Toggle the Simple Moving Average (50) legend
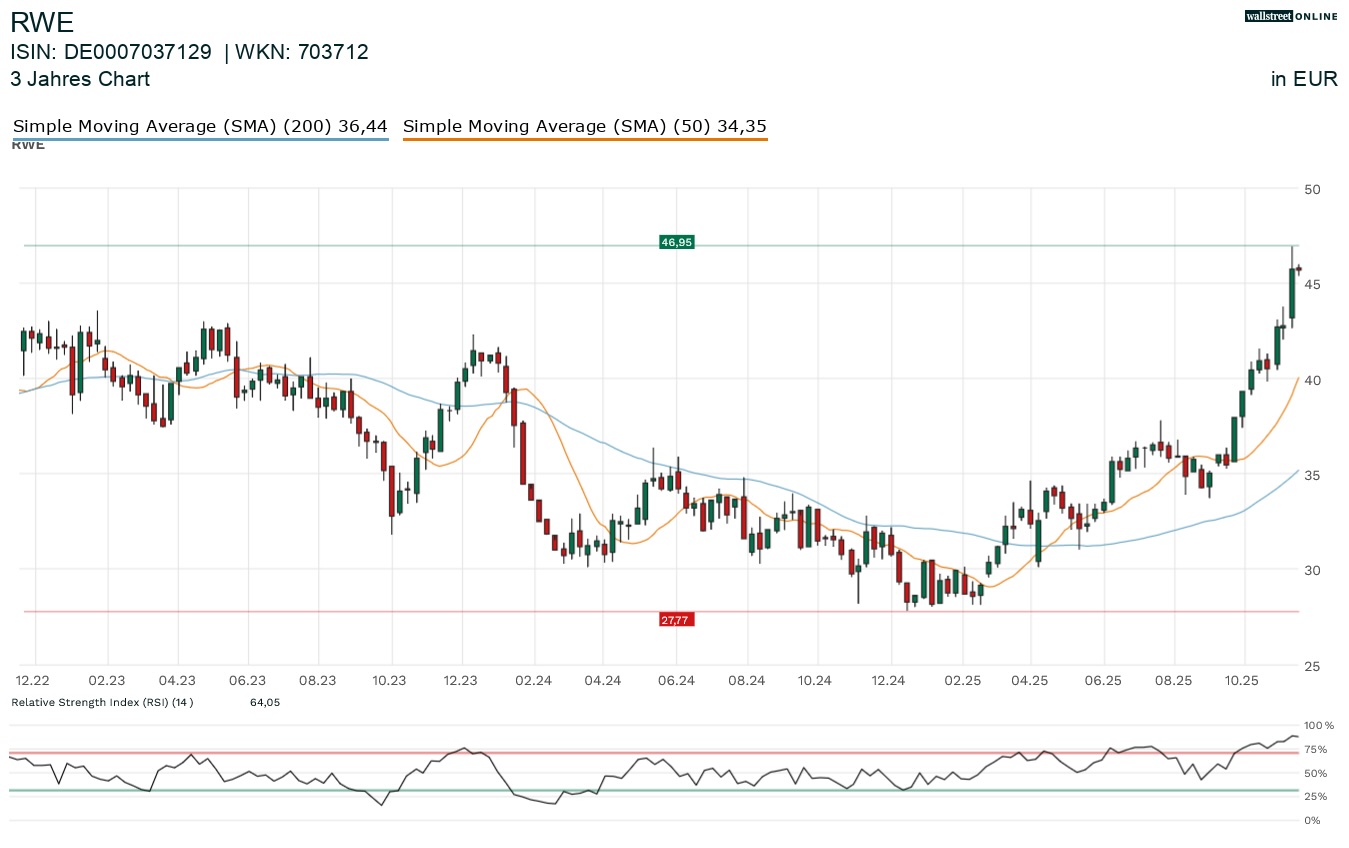The image size is (1349, 848). [584, 126]
